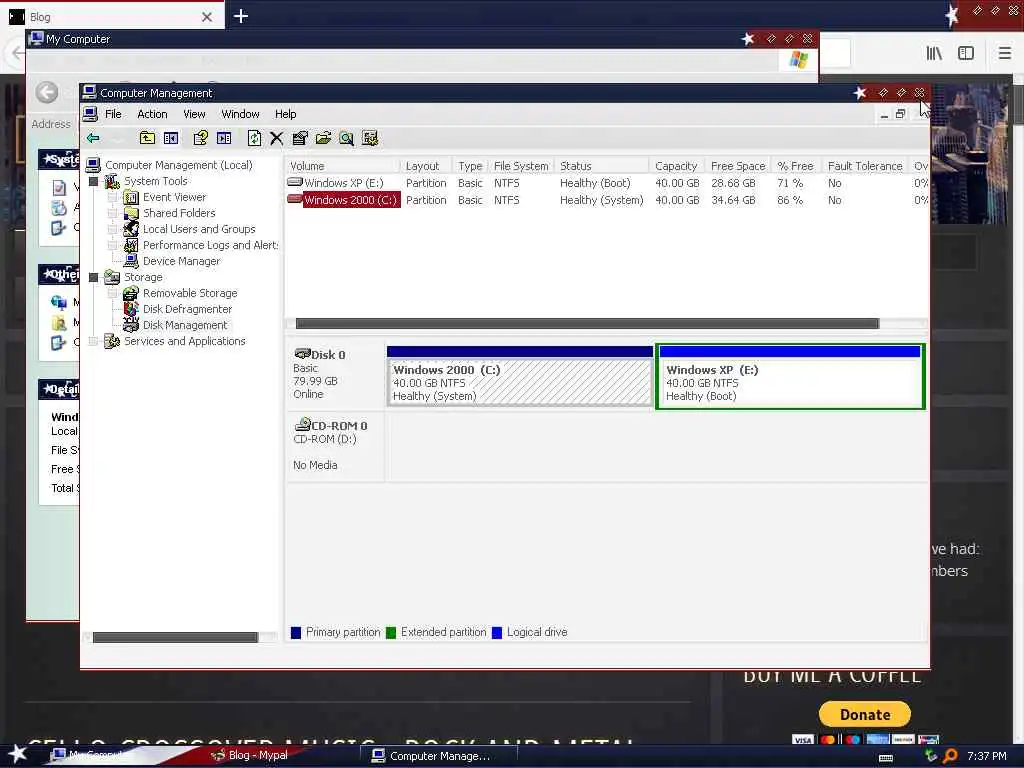
Task: Click the Start star button on taskbar
Action: click(x=18, y=754)
